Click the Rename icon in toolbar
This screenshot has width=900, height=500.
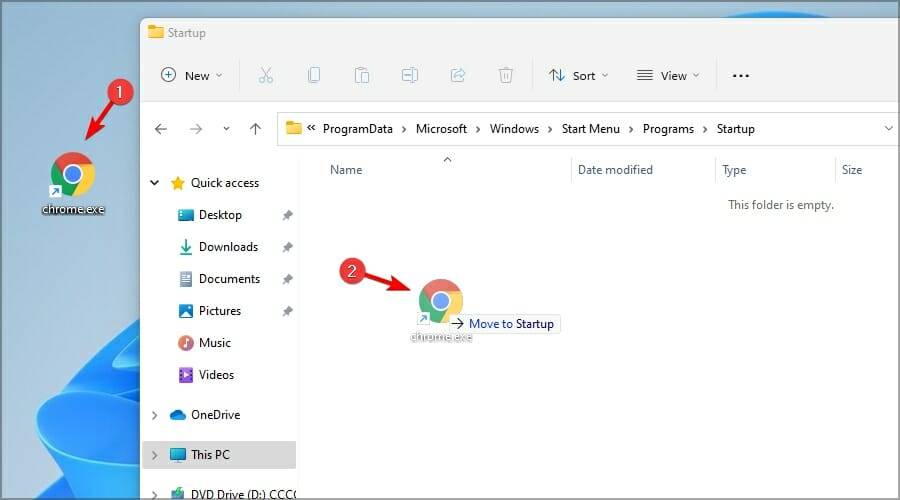(x=410, y=75)
